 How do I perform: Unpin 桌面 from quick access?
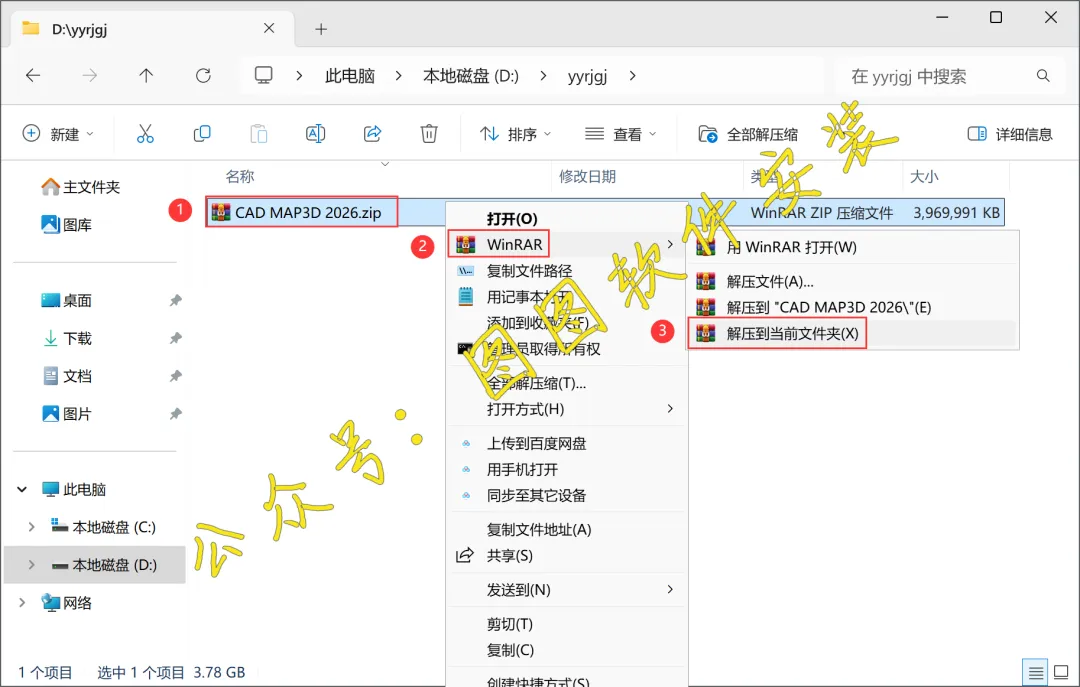(176, 300)
